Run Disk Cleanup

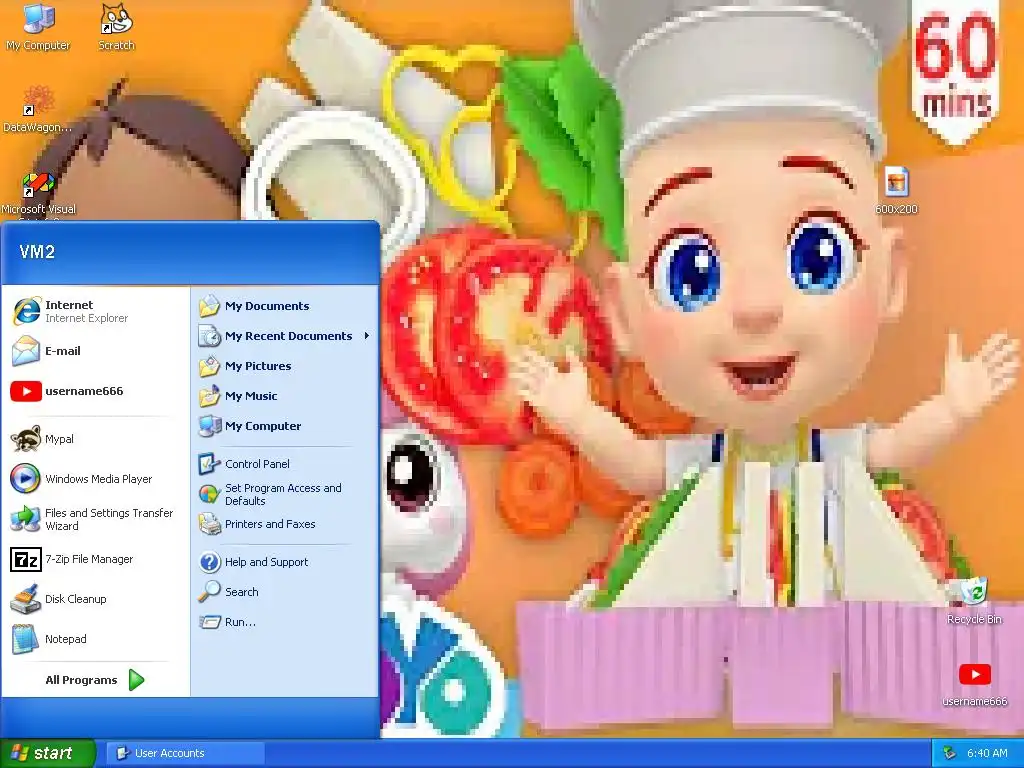96,599
